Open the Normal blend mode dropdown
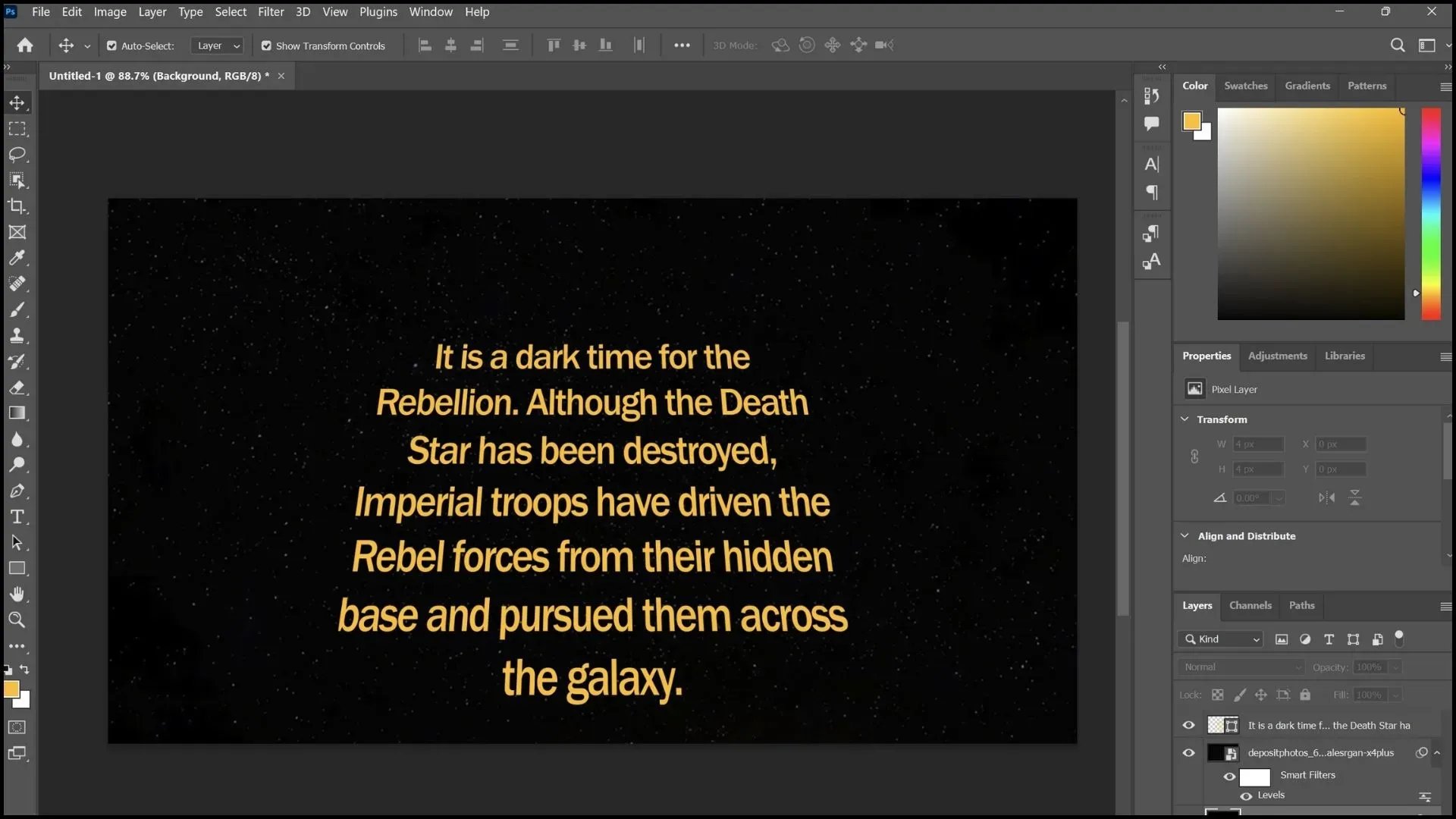 tap(1241, 667)
